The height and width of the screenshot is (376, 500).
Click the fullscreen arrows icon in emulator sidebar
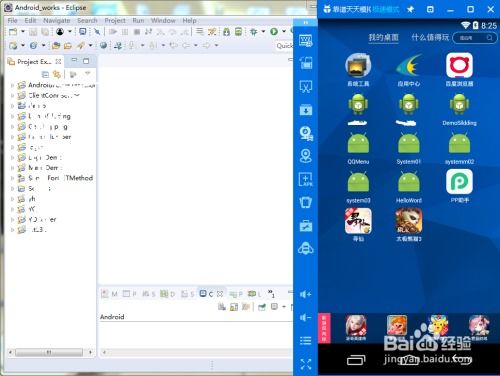(306, 364)
